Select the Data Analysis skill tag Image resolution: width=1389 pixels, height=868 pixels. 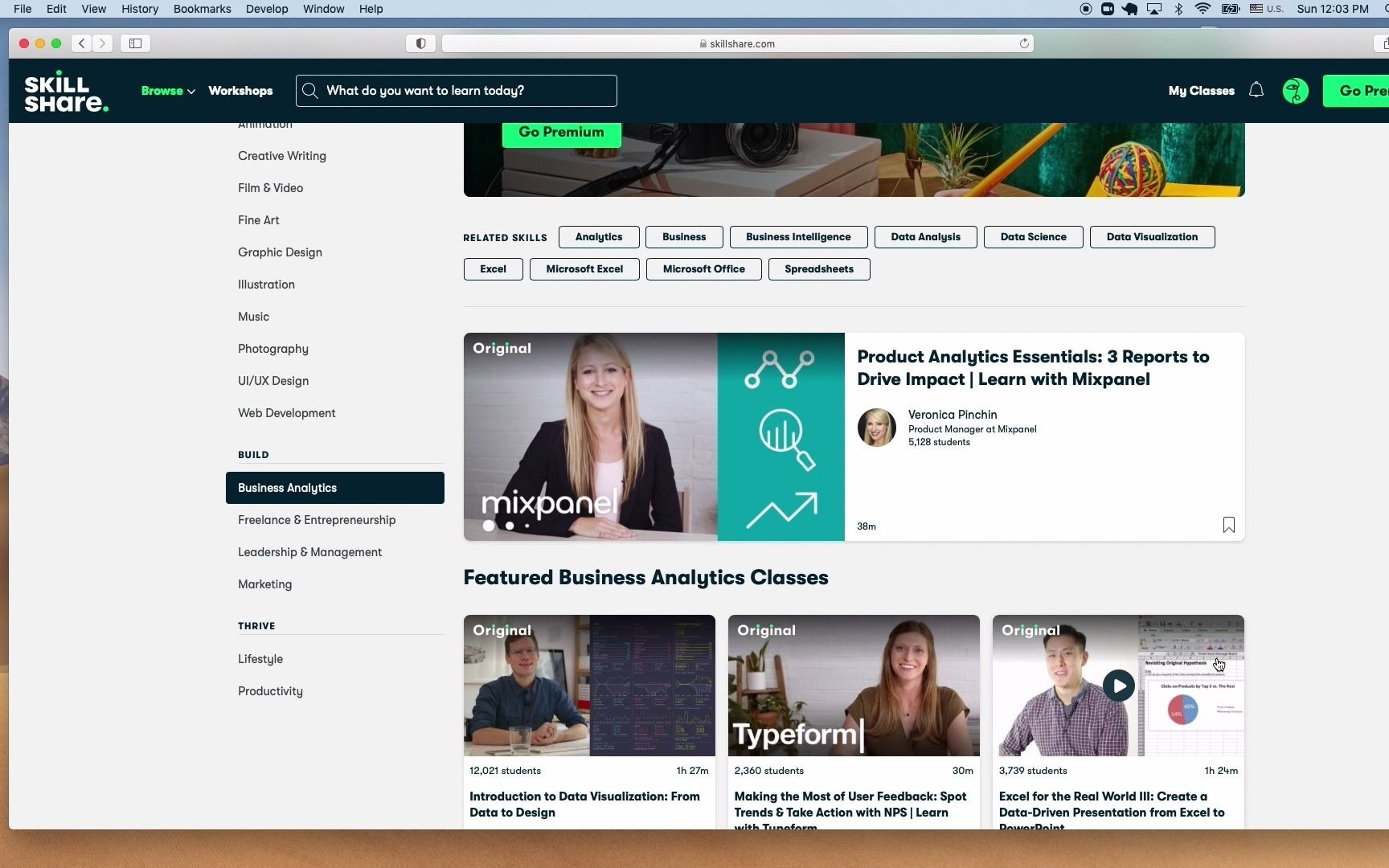point(925,237)
